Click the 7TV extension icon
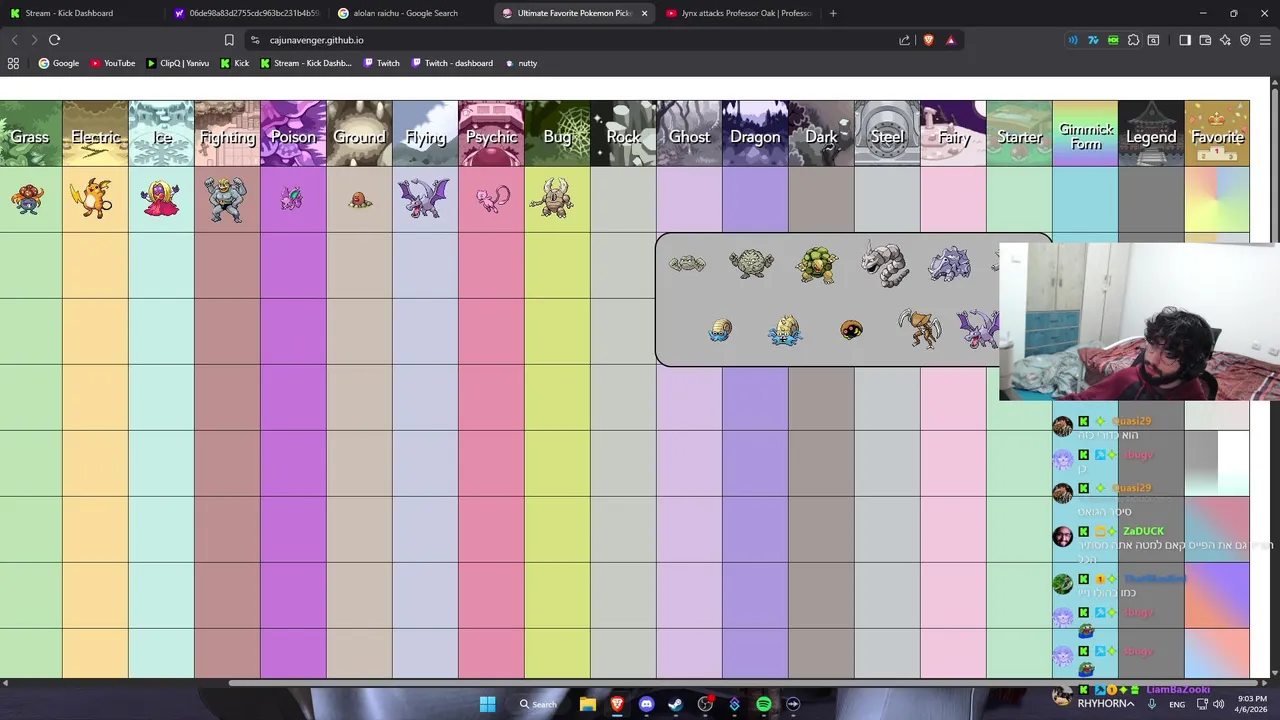 pos(1093,40)
